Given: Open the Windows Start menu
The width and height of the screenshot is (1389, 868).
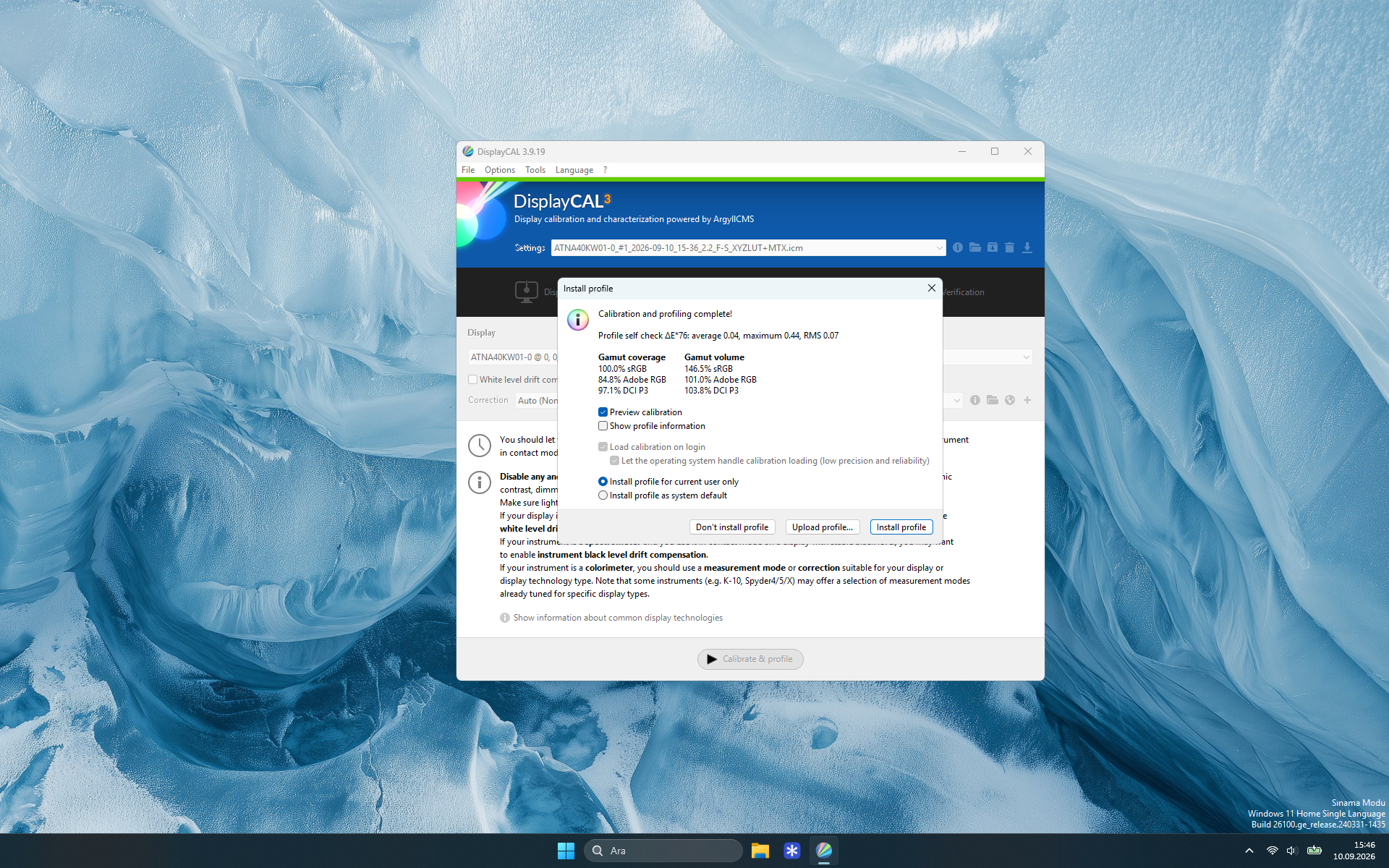Looking at the screenshot, I should point(566,851).
